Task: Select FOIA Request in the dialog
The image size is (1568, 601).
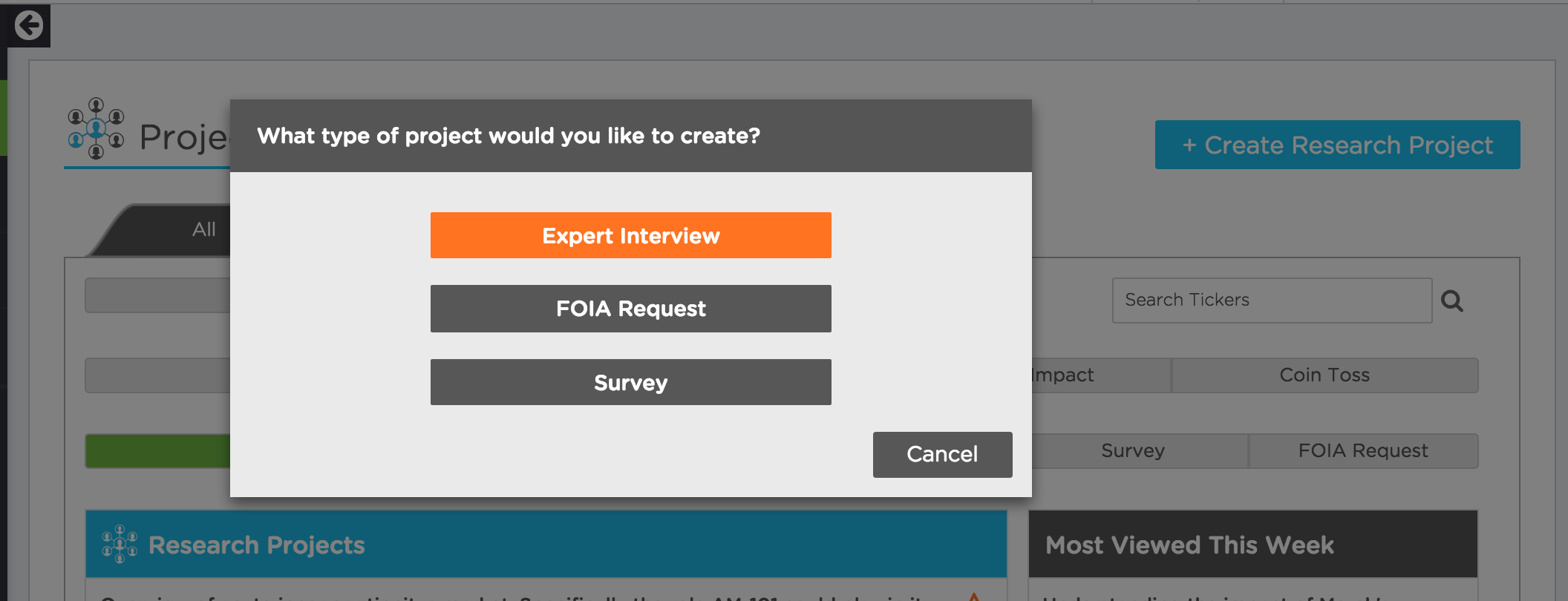Action: pos(630,309)
